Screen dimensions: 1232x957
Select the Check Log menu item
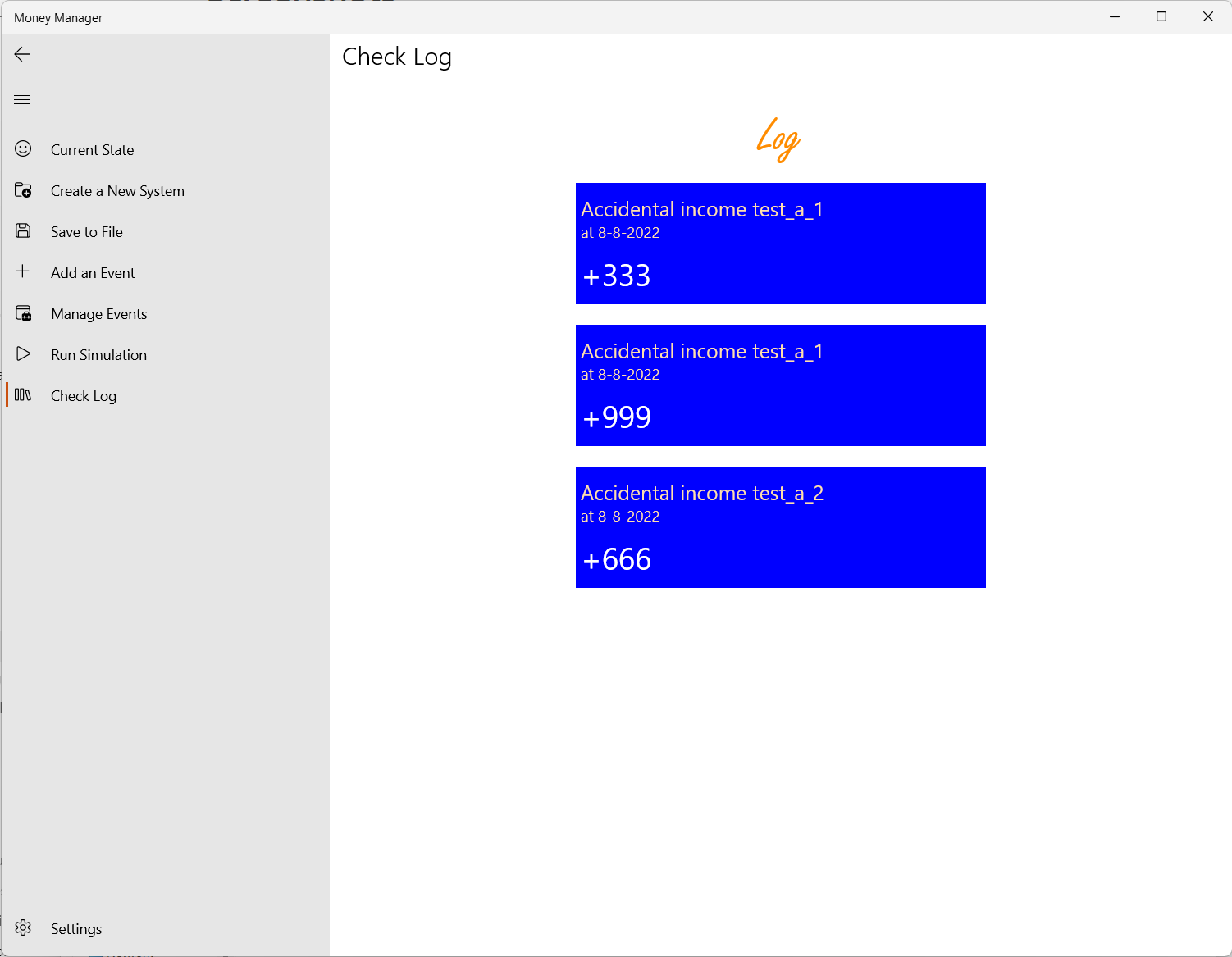pos(165,395)
